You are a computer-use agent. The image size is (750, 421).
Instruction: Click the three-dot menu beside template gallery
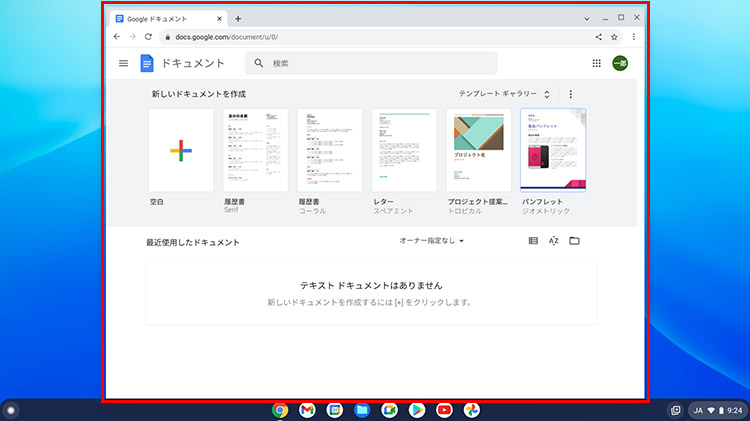point(571,94)
